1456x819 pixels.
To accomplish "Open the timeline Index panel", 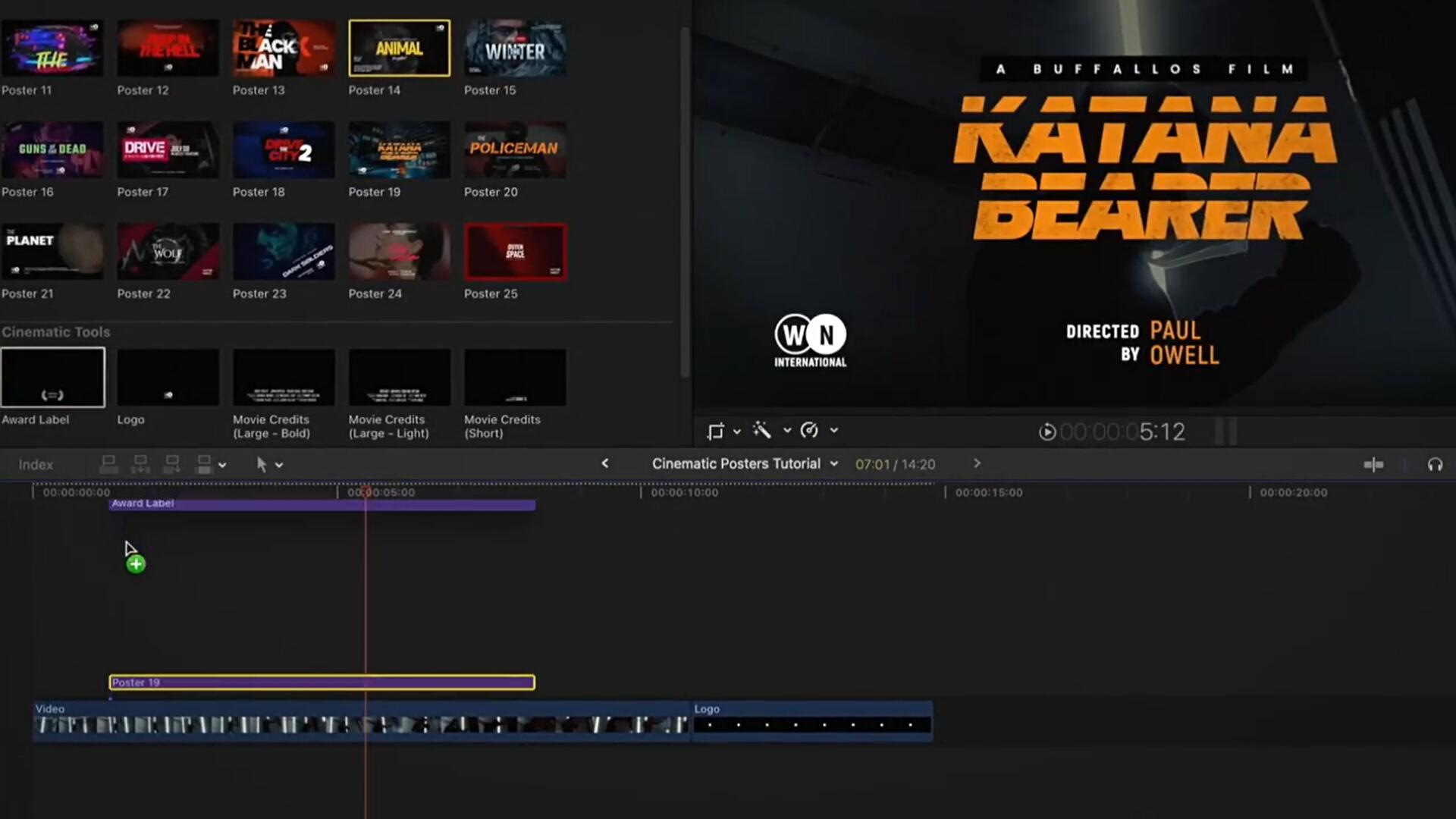I will pos(36,464).
